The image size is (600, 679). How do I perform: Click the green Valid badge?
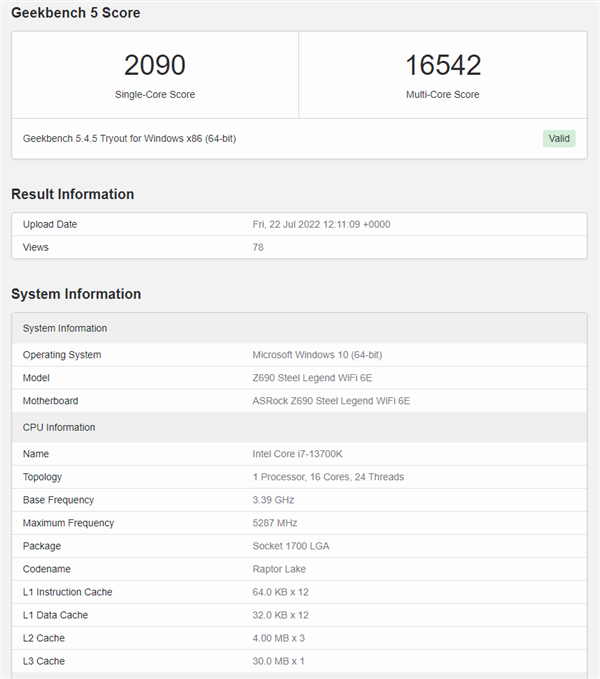click(x=559, y=138)
